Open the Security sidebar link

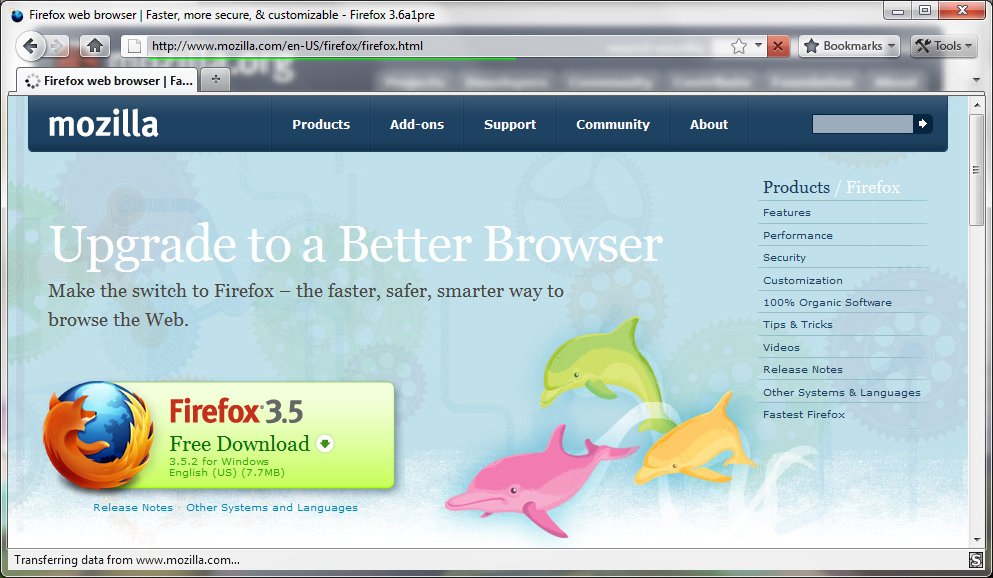[x=784, y=258]
